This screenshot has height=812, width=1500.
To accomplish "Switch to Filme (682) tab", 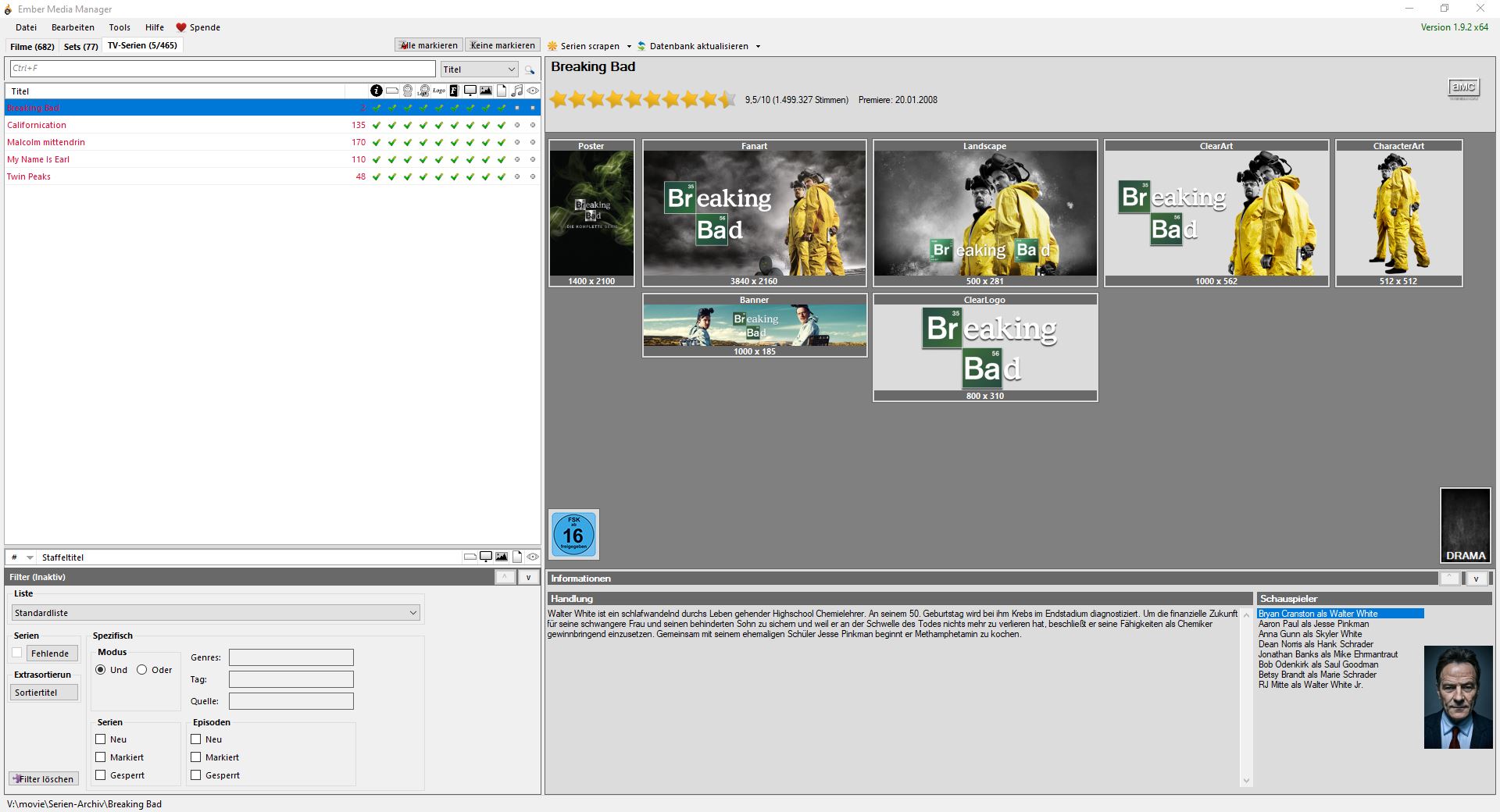I will (32, 47).
